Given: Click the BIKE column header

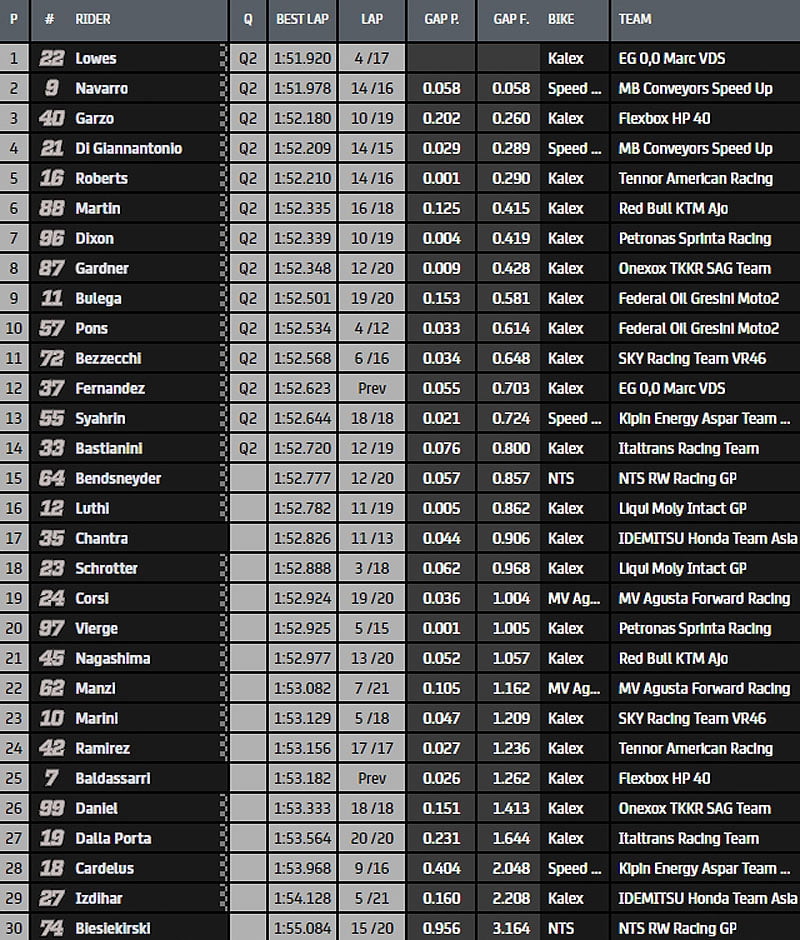Looking at the screenshot, I should [x=562, y=19].
